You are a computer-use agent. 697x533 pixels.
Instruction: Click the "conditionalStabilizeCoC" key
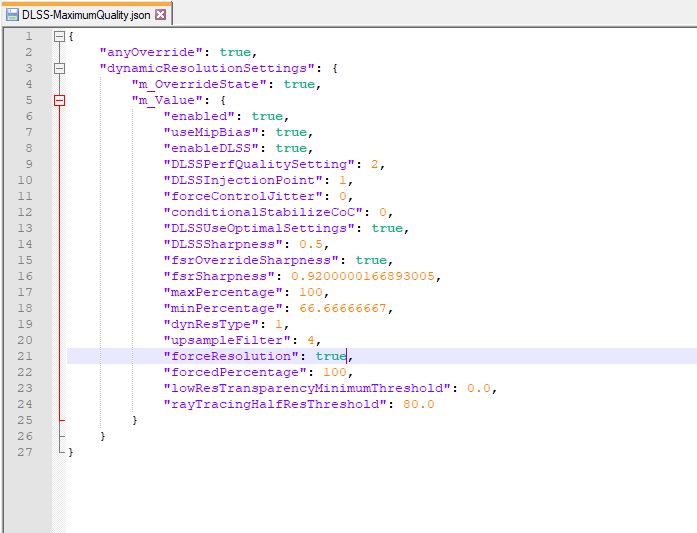click(x=263, y=212)
